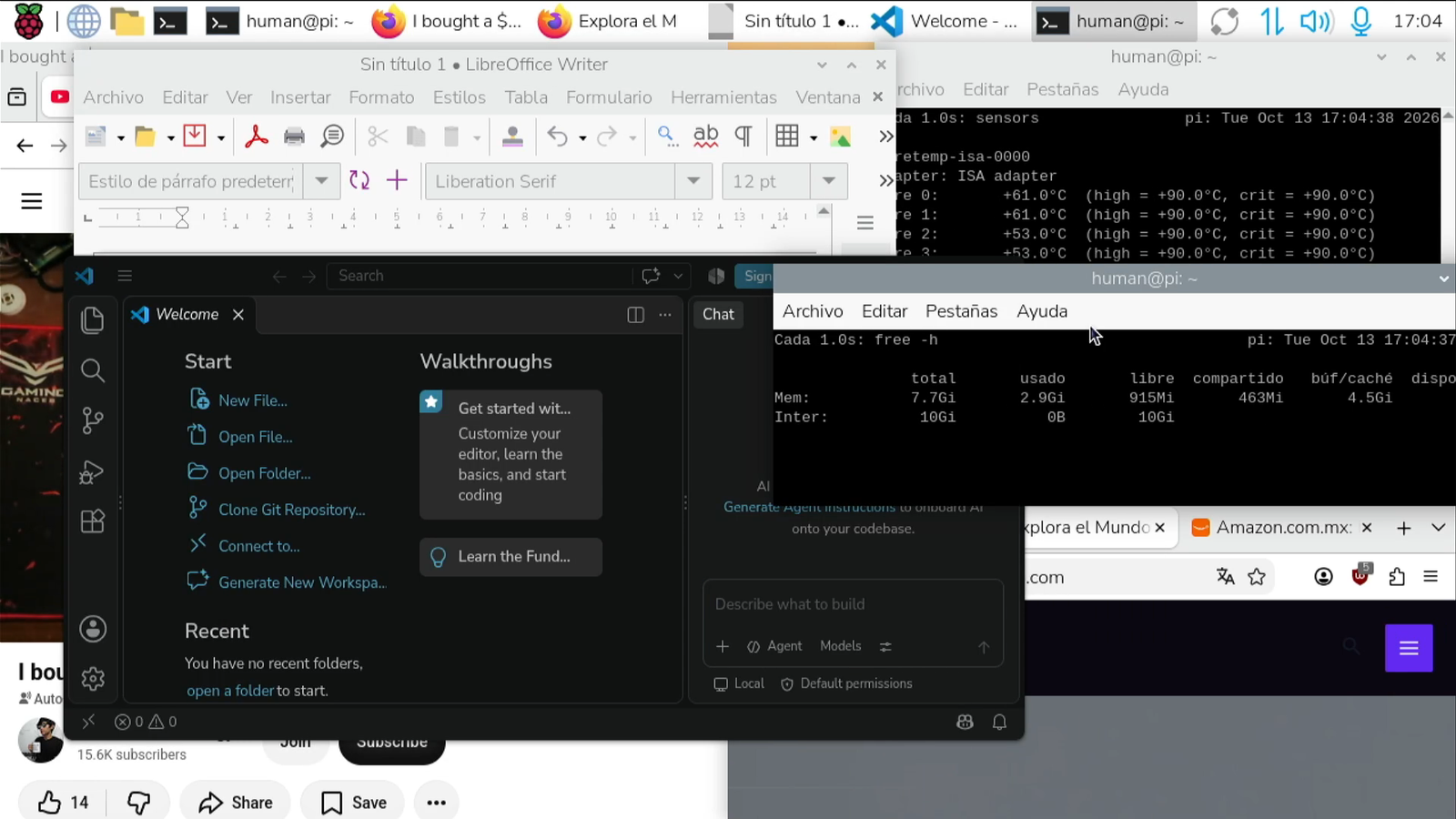Click Export as PDF icon in Writer
Viewport: 1456px width, 819px height.
[257, 136]
